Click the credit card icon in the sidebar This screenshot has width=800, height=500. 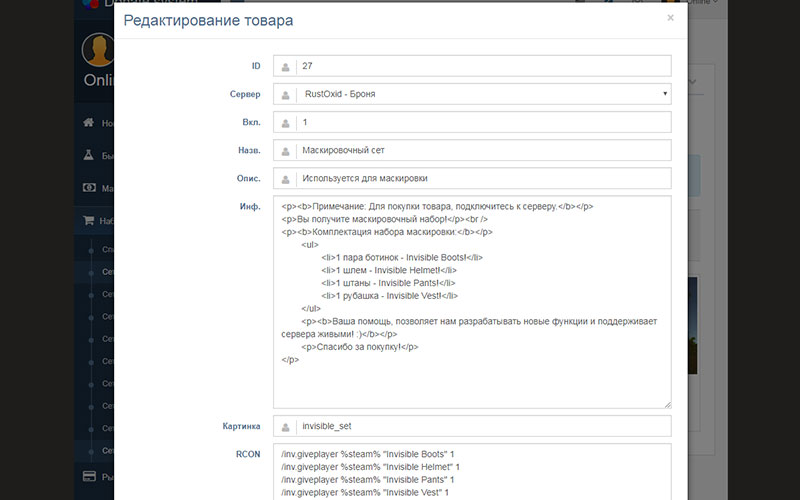tap(88, 476)
